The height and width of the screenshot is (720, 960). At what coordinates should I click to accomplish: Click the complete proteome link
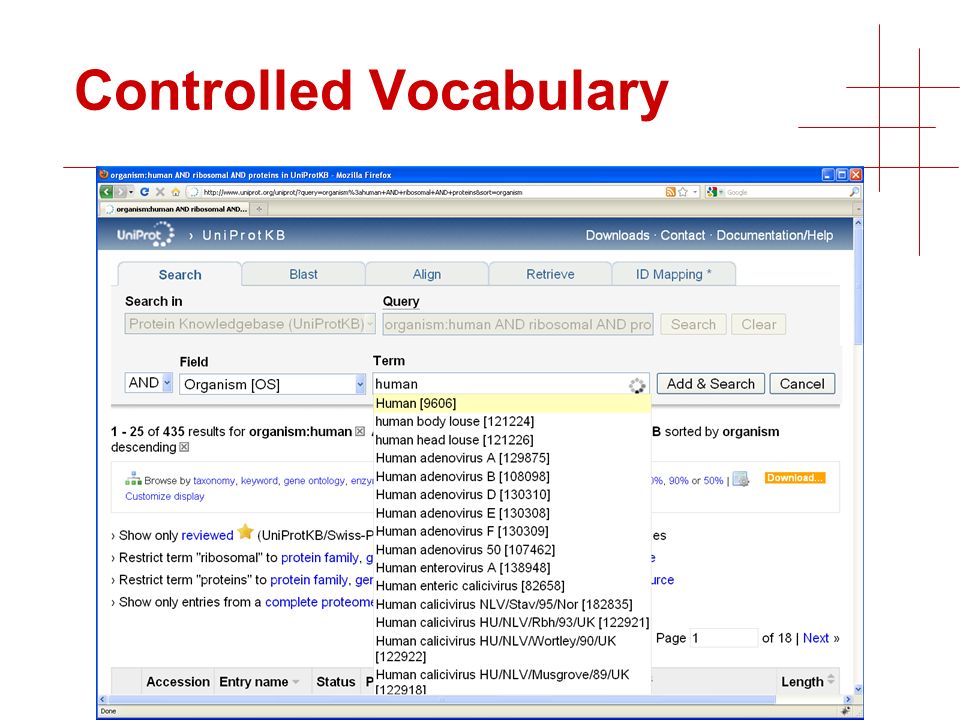(319, 602)
